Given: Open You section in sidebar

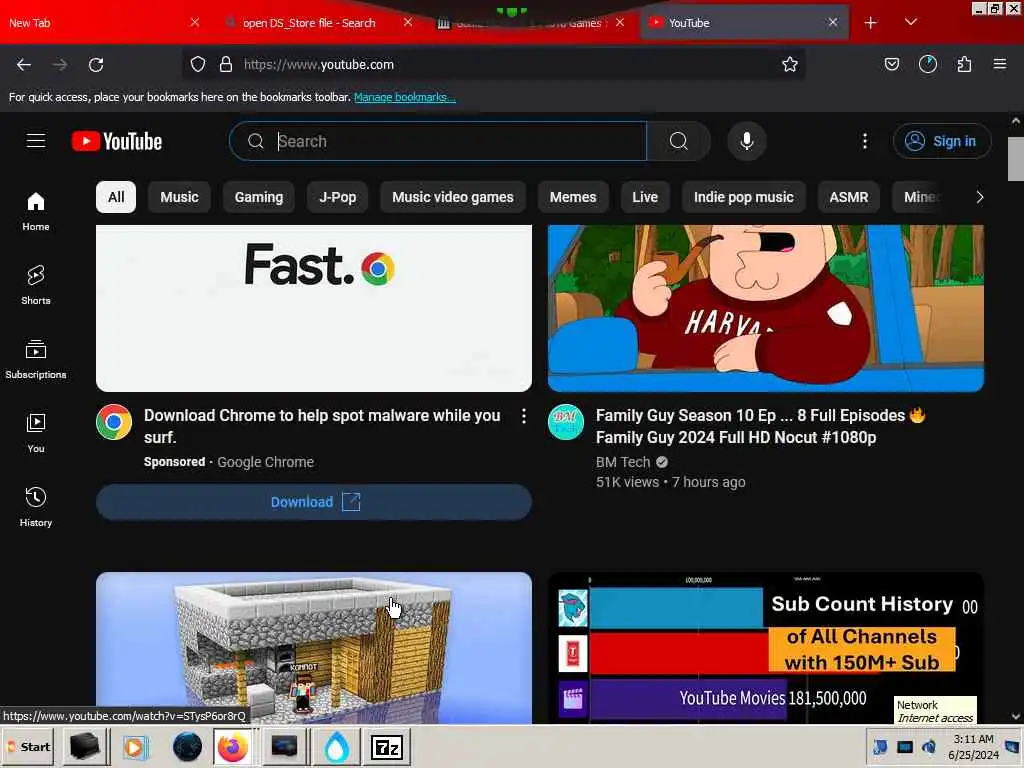Looking at the screenshot, I should [x=36, y=433].
